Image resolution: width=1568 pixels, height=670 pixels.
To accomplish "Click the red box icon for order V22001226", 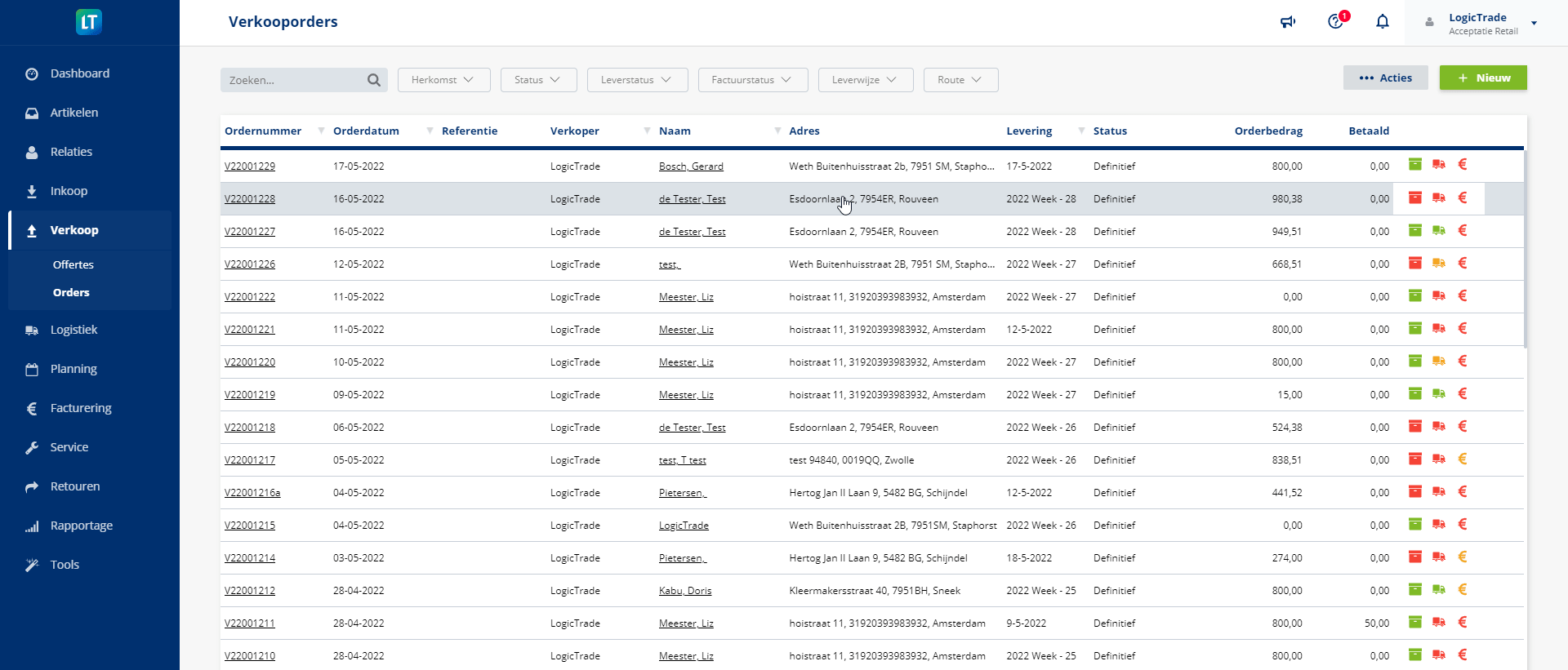I will [x=1415, y=263].
